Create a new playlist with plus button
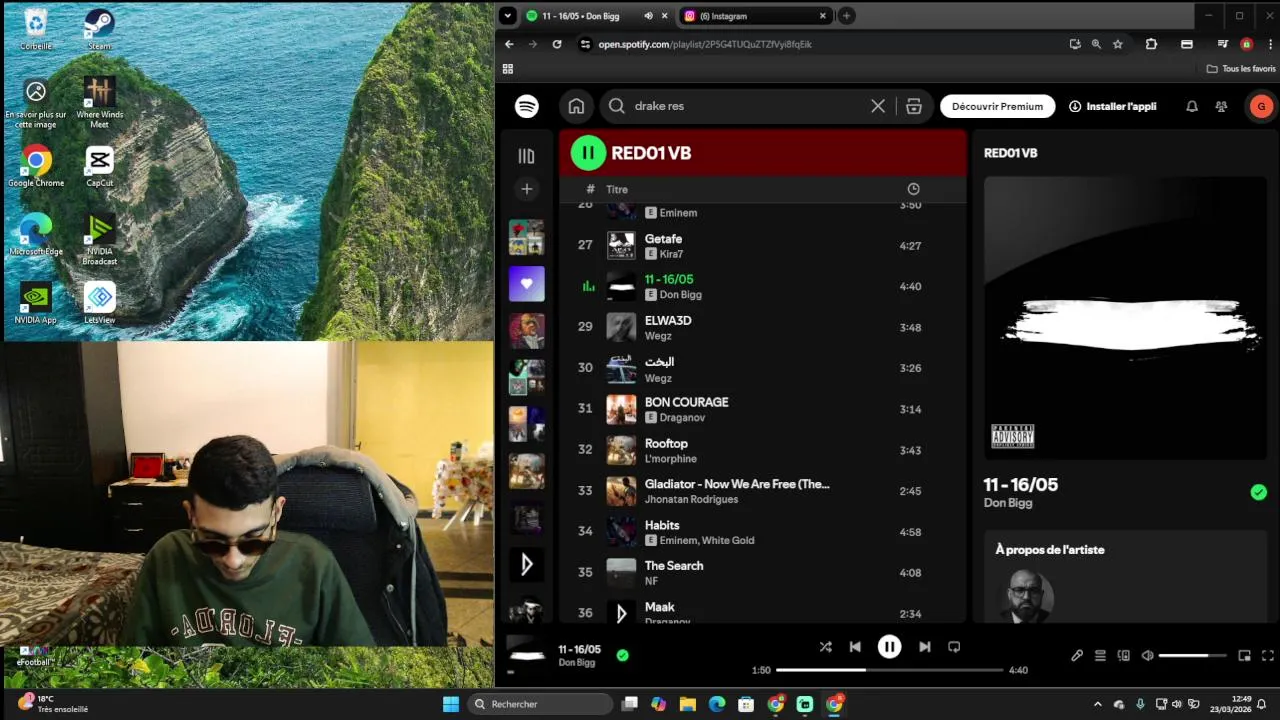 coord(527,189)
